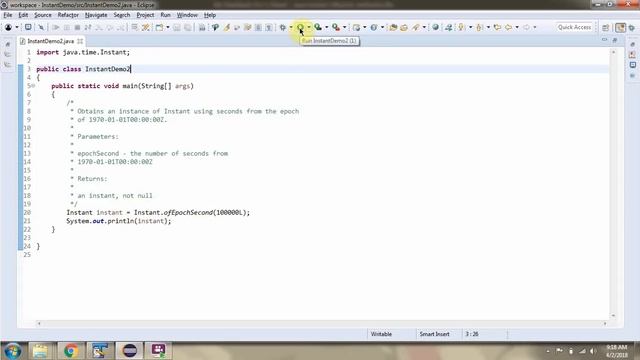
Task: Click the Save toolbar icon
Action: tap(177, 27)
